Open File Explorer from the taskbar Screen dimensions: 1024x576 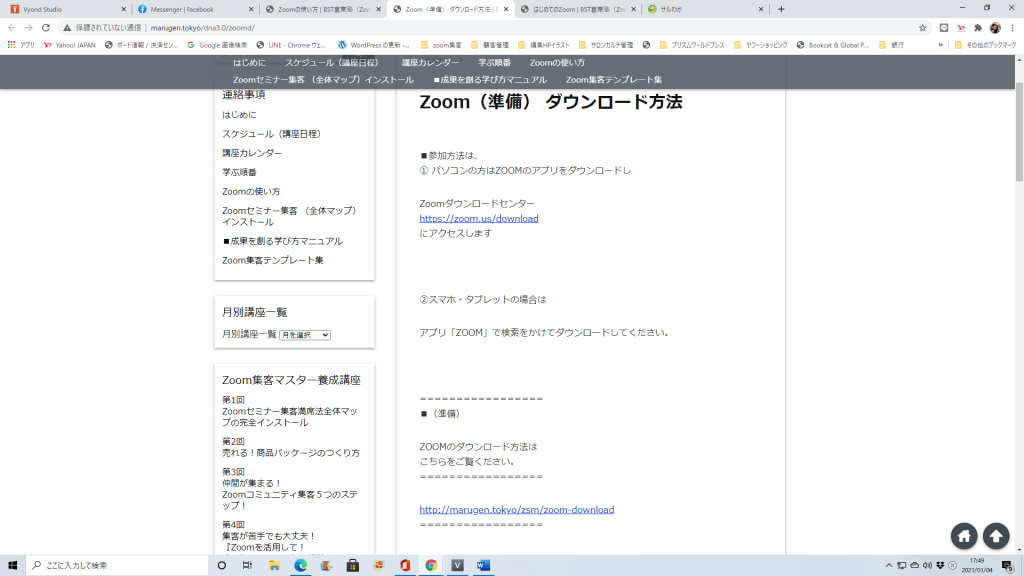tap(274, 565)
